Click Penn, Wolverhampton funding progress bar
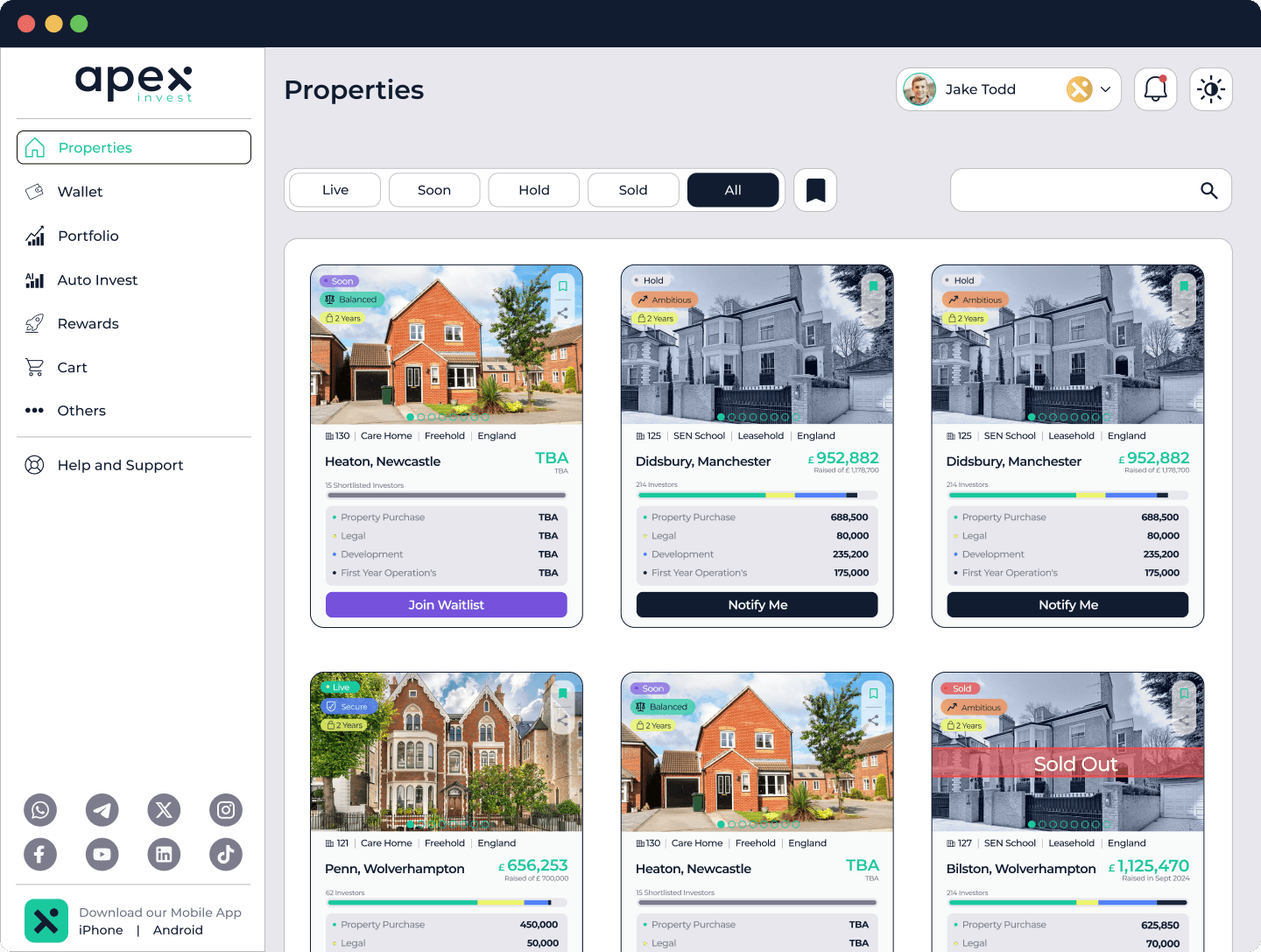This screenshot has width=1261, height=952. 447,902
